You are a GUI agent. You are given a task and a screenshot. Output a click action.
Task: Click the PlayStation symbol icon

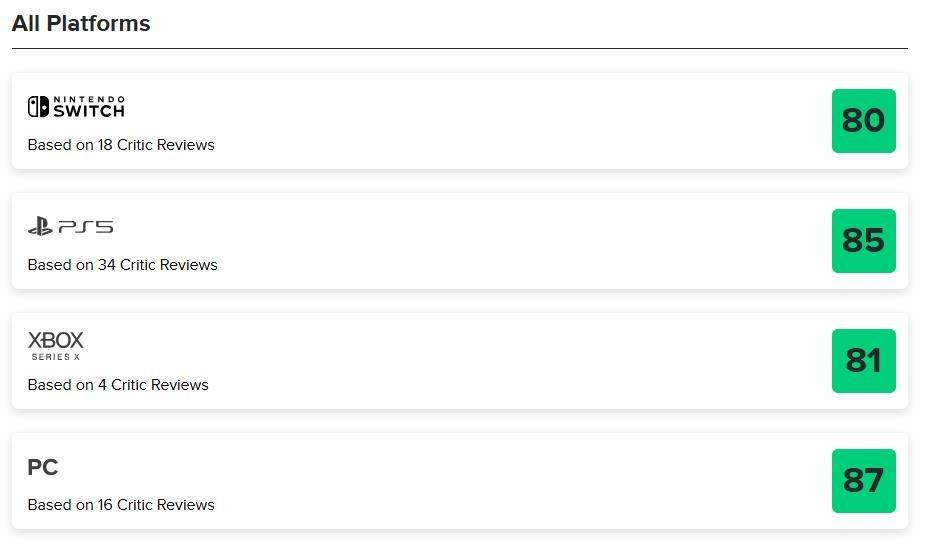(40, 227)
